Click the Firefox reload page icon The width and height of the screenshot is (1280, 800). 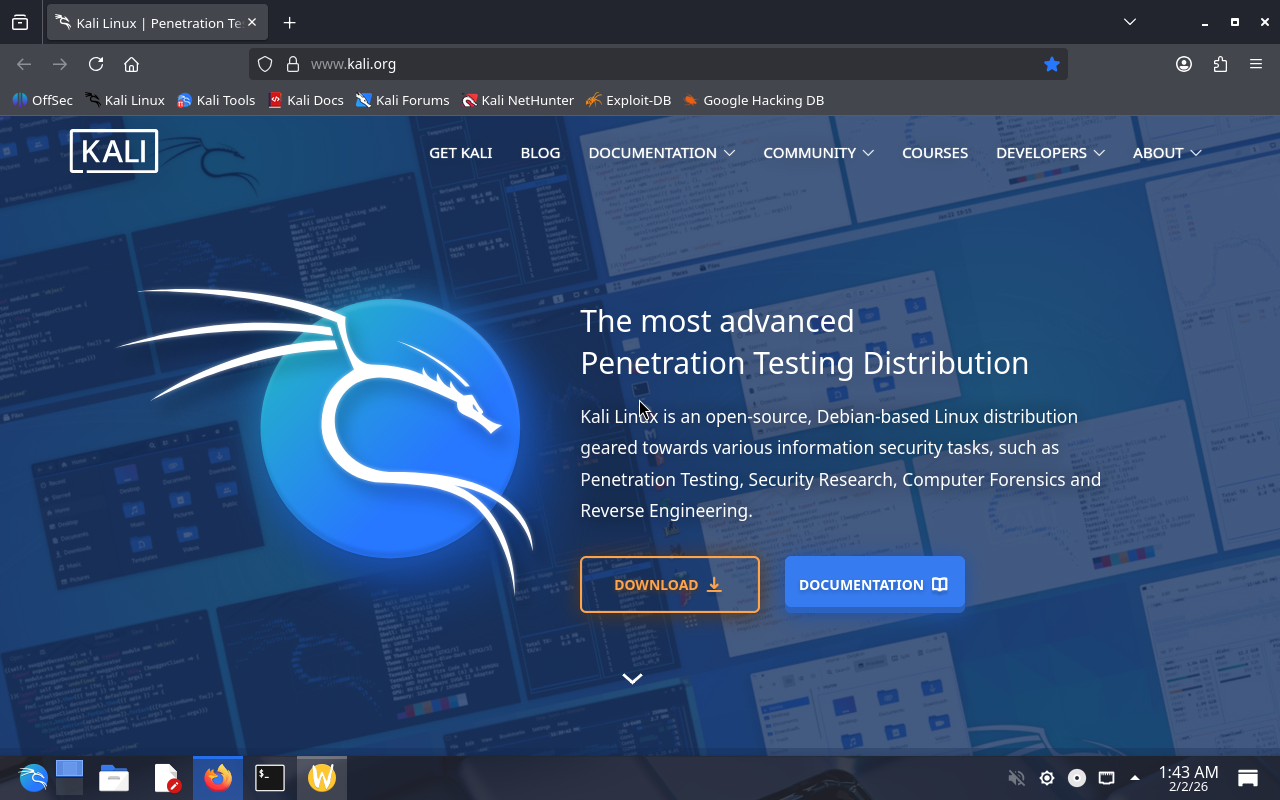point(96,64)
